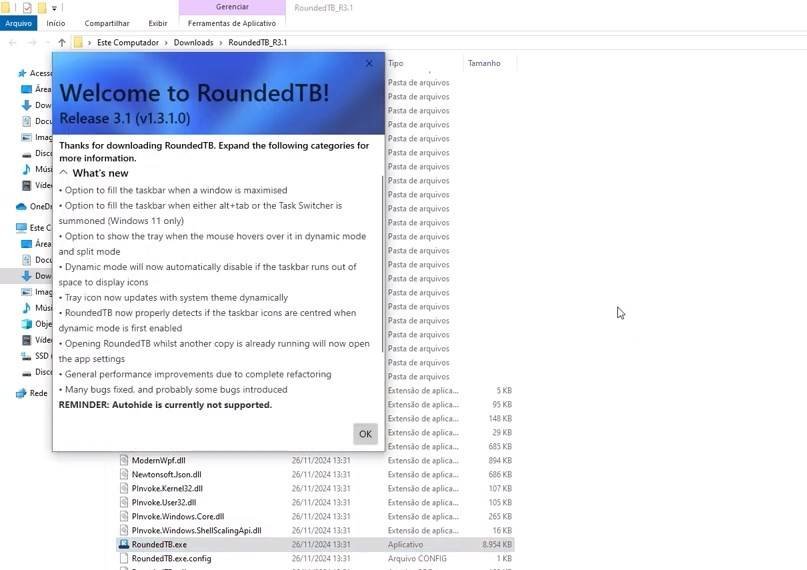This screenshot has width=807, height=570.
Task: Collapse the What's new section chevron
Action: (x=63, y=172)
